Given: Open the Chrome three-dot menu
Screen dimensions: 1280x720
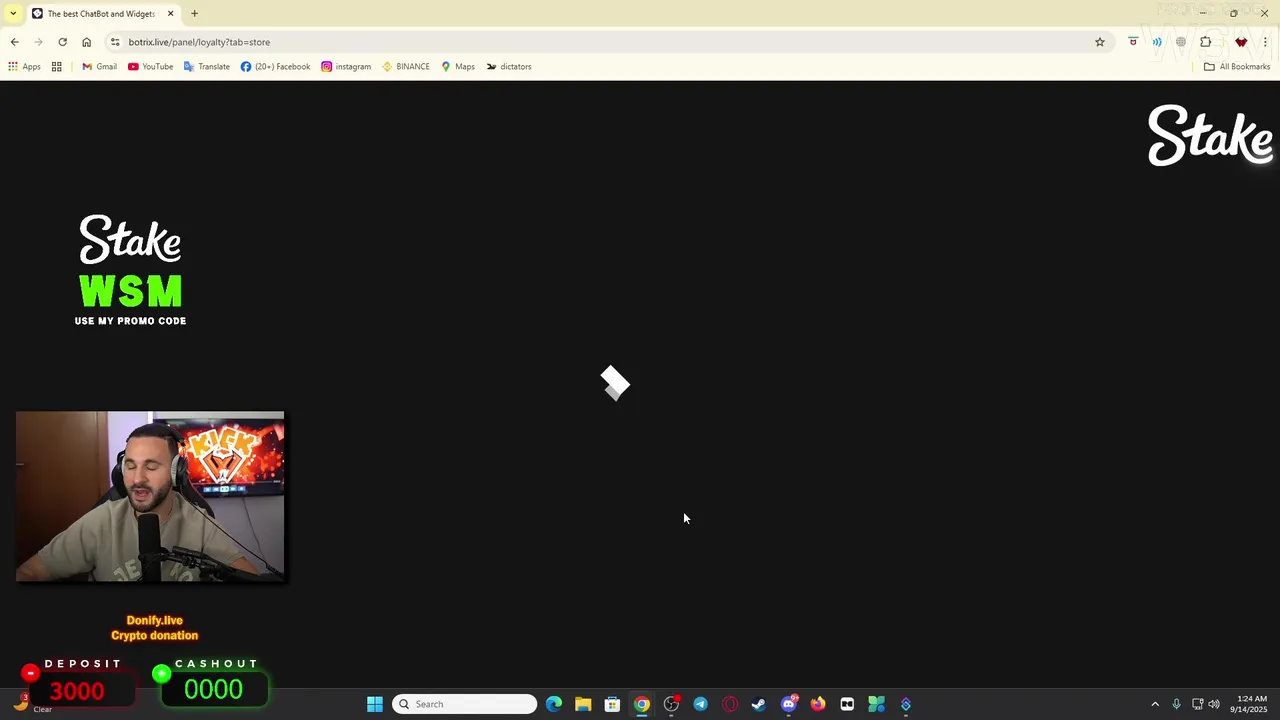Looking at the screenshot, I should (x=1265, y=42).
